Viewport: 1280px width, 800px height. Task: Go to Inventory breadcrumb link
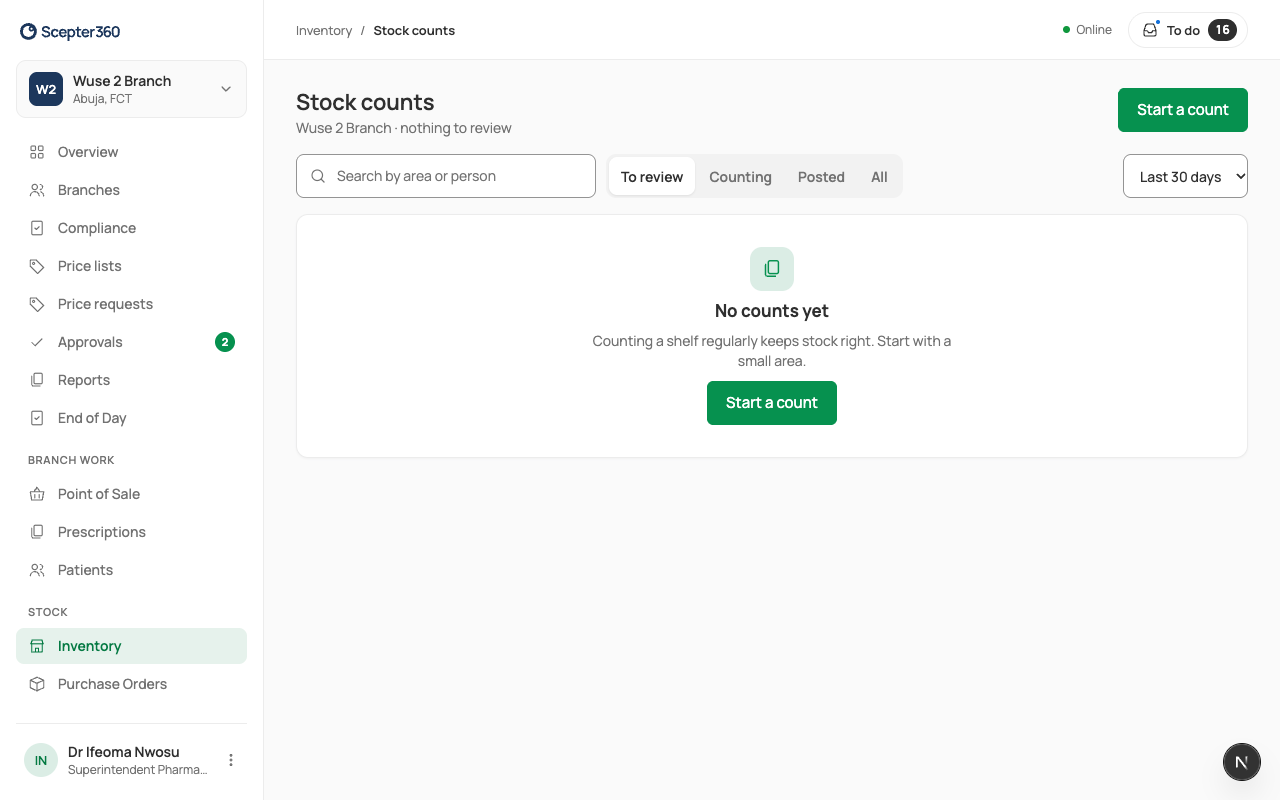click(324, 31)
